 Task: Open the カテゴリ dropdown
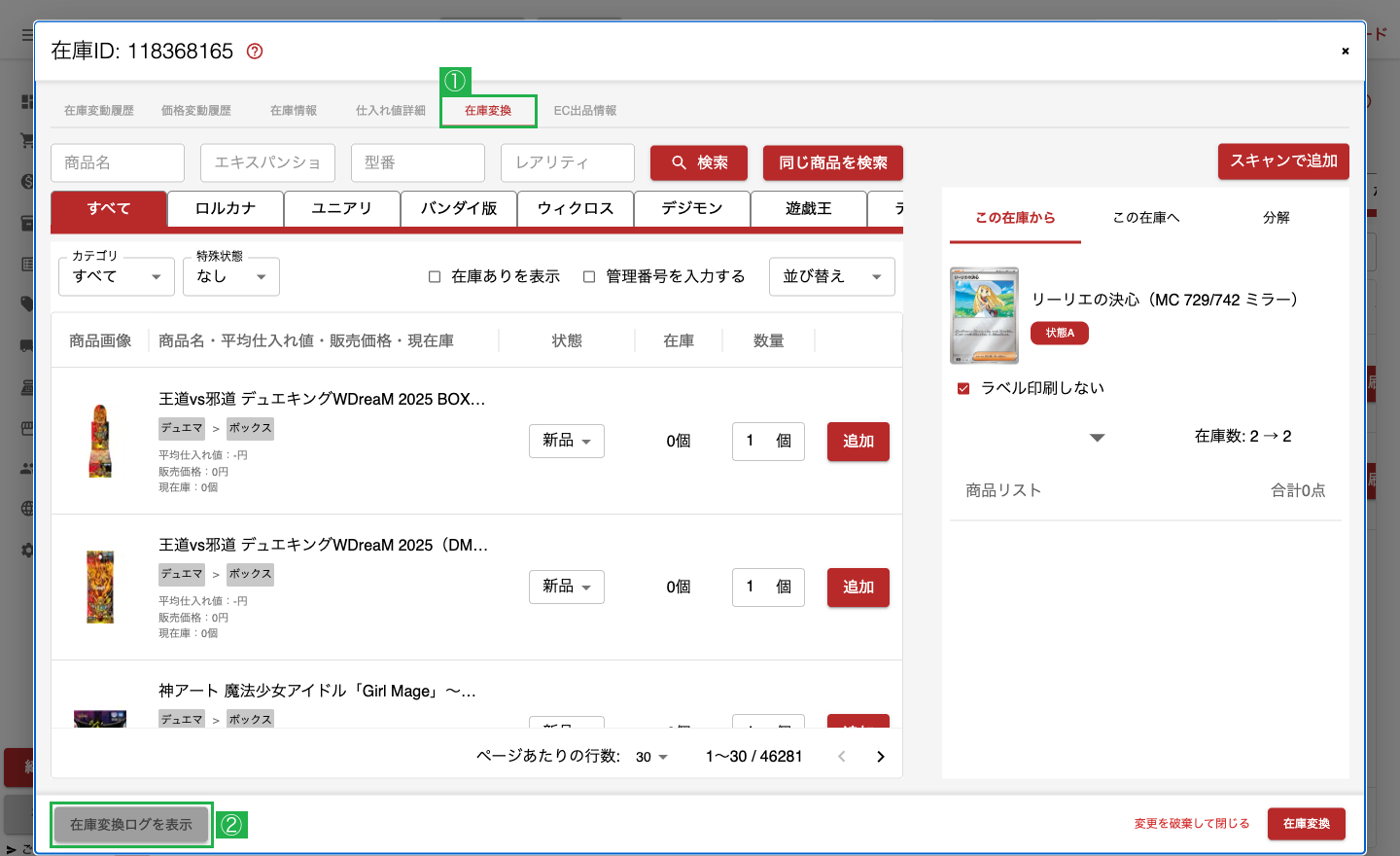point(117,276)
